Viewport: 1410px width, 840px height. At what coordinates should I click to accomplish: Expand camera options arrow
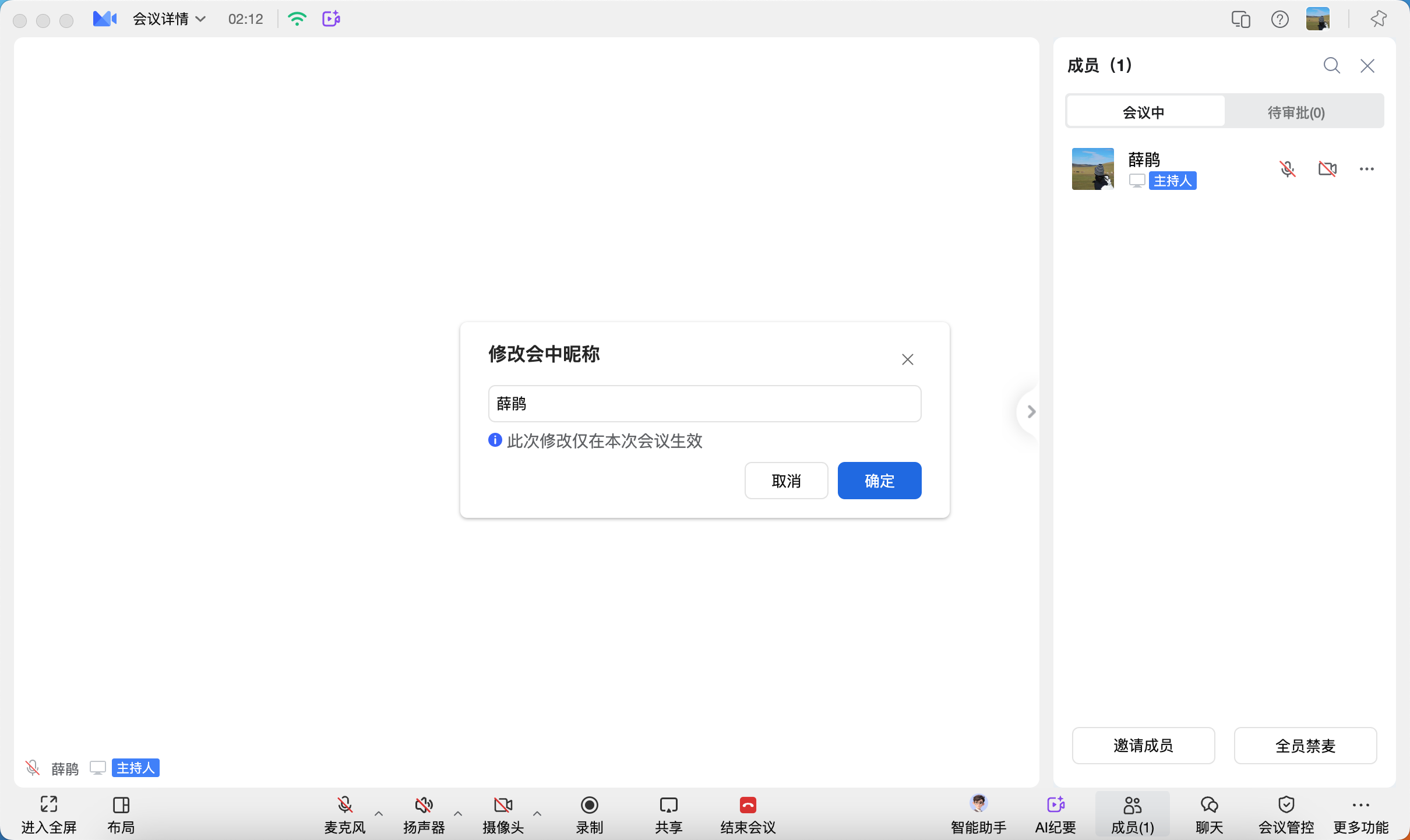coord(537,813)
